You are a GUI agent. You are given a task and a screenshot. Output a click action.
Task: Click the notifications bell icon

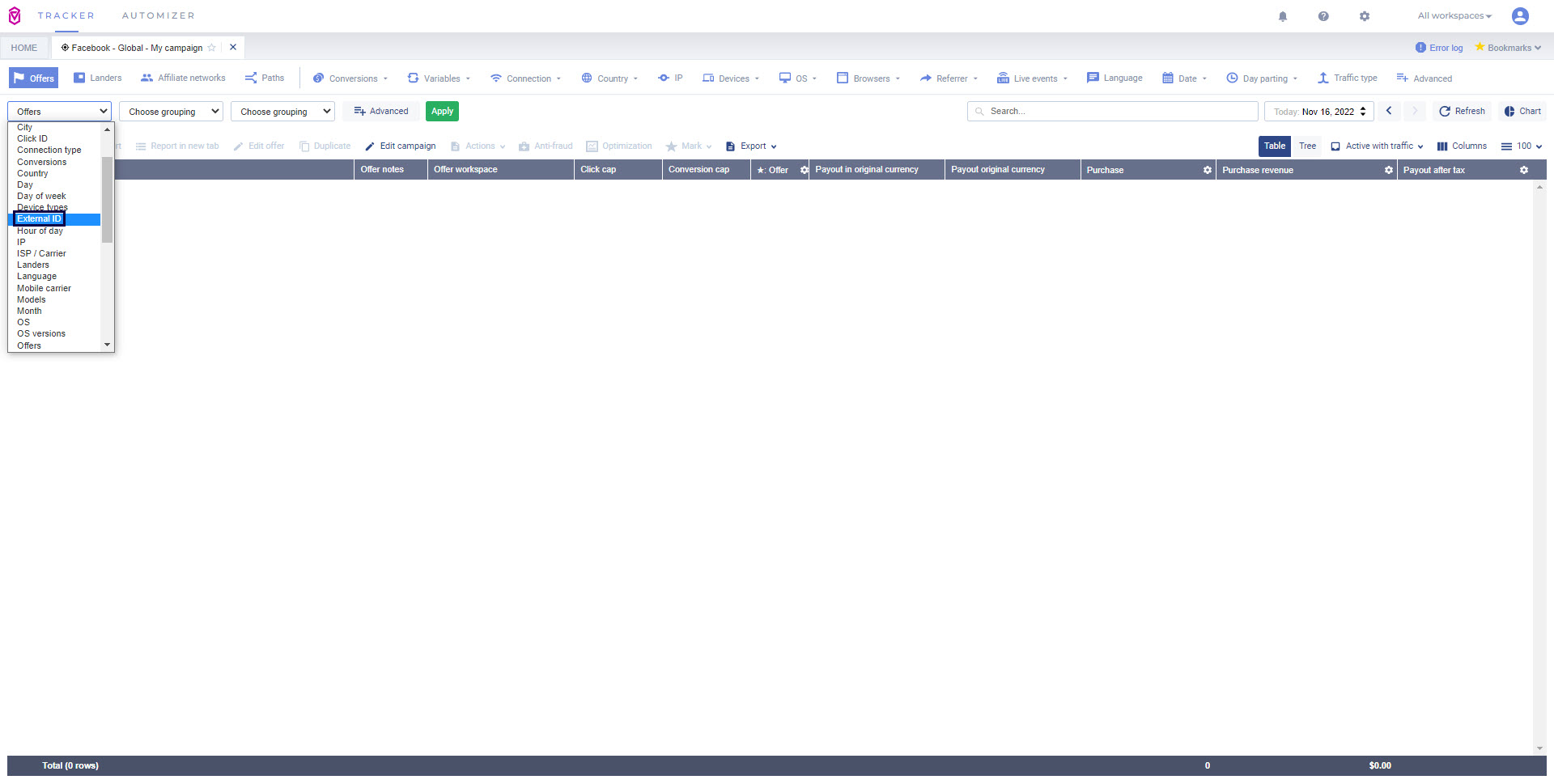point(1283,16)
